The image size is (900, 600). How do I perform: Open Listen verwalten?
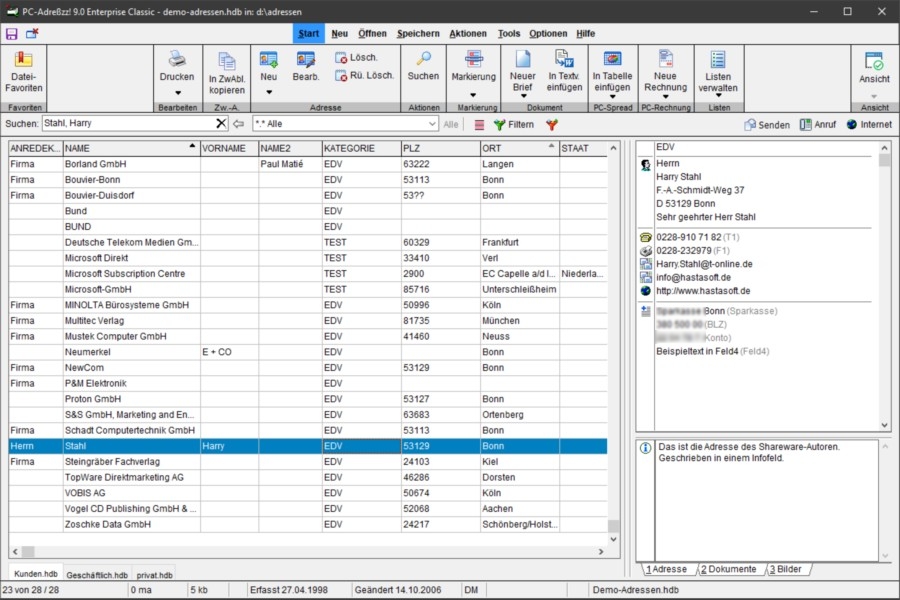pyautogui.click(x=718, y=72)
